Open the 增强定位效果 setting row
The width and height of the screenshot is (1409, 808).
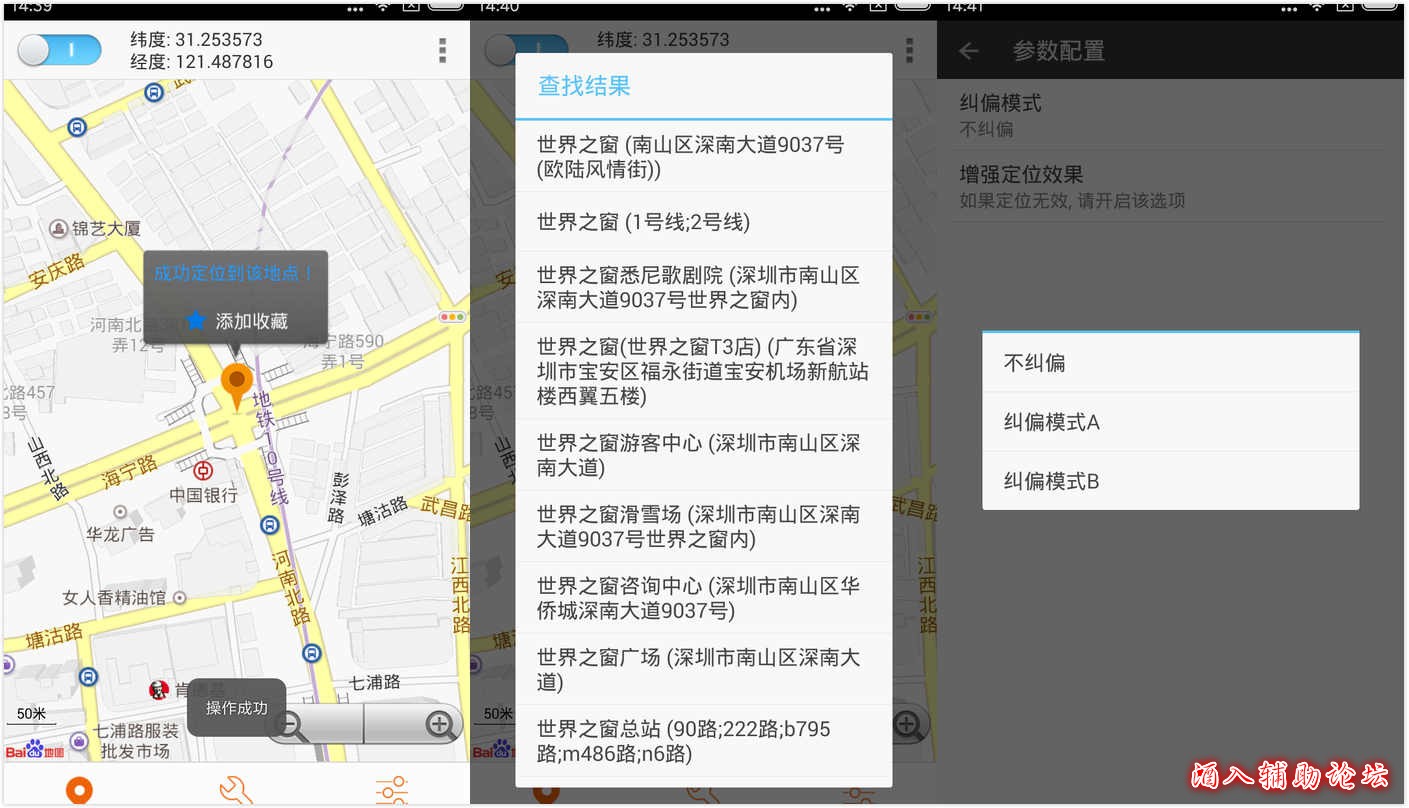[1172, 187]
